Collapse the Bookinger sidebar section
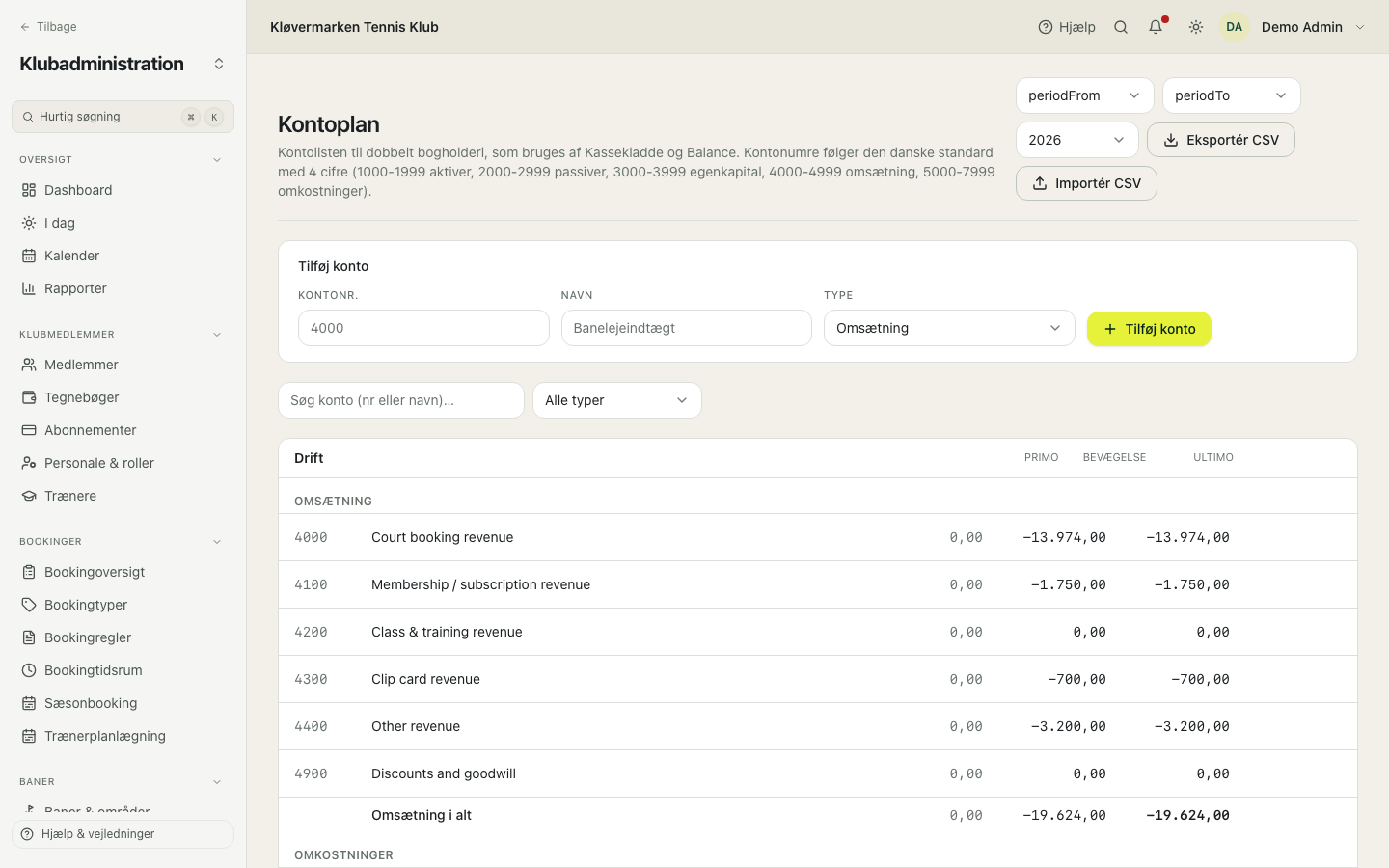The height and width of the screenshot is (868, 1389). click(x=217, y=542)
